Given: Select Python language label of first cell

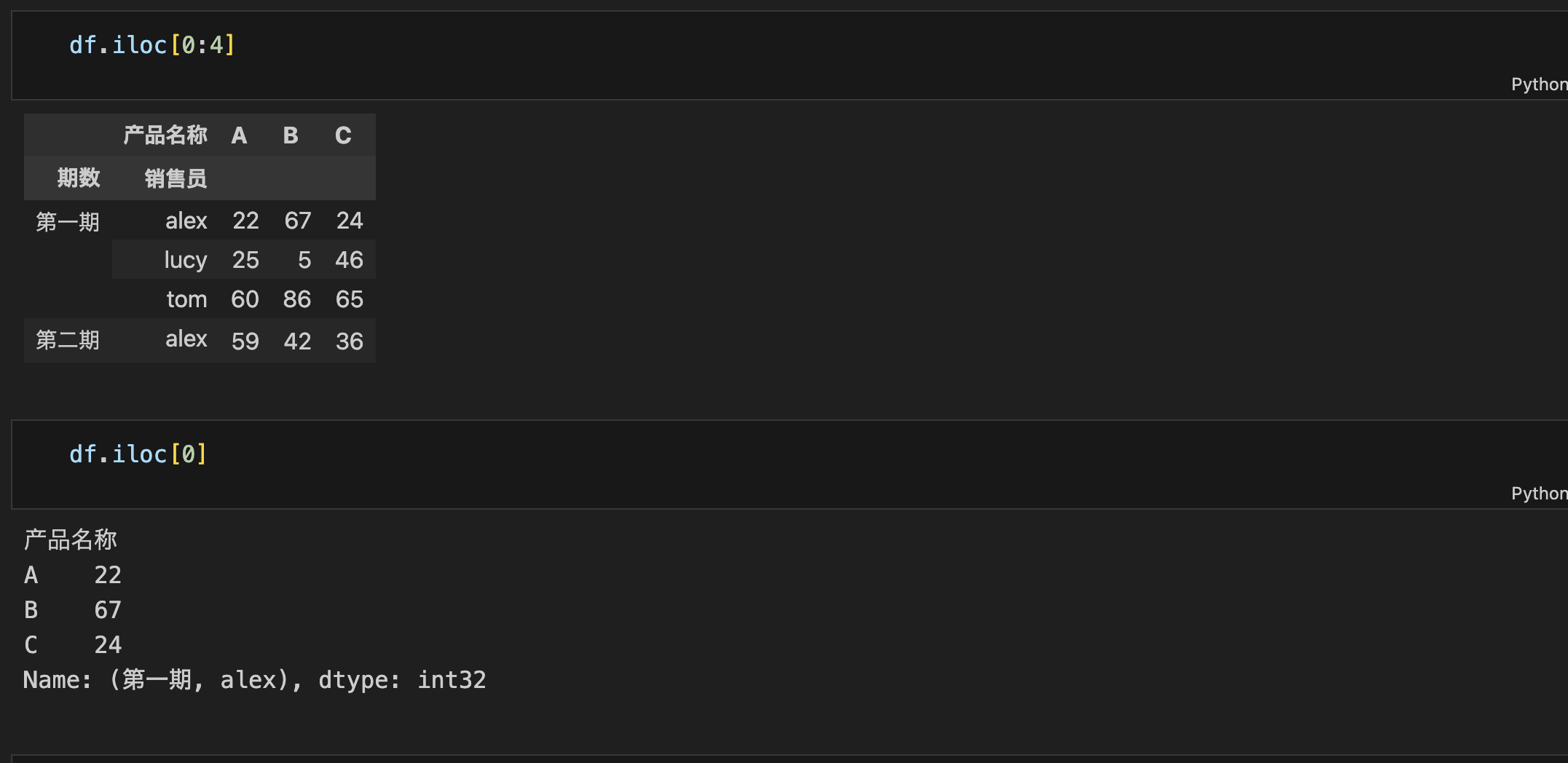Looking at the screenshot, I should [1539, 84].
